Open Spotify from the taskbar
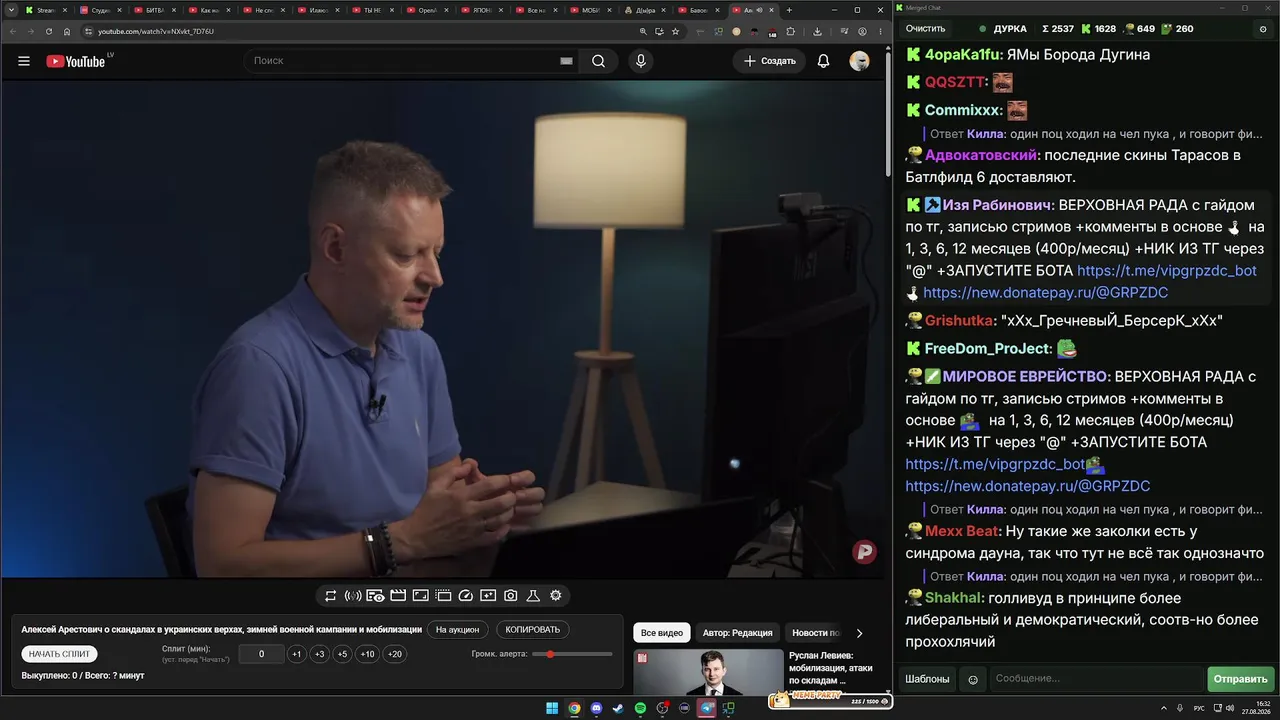This screenshot has width=1280, height=720. point(640,709)
